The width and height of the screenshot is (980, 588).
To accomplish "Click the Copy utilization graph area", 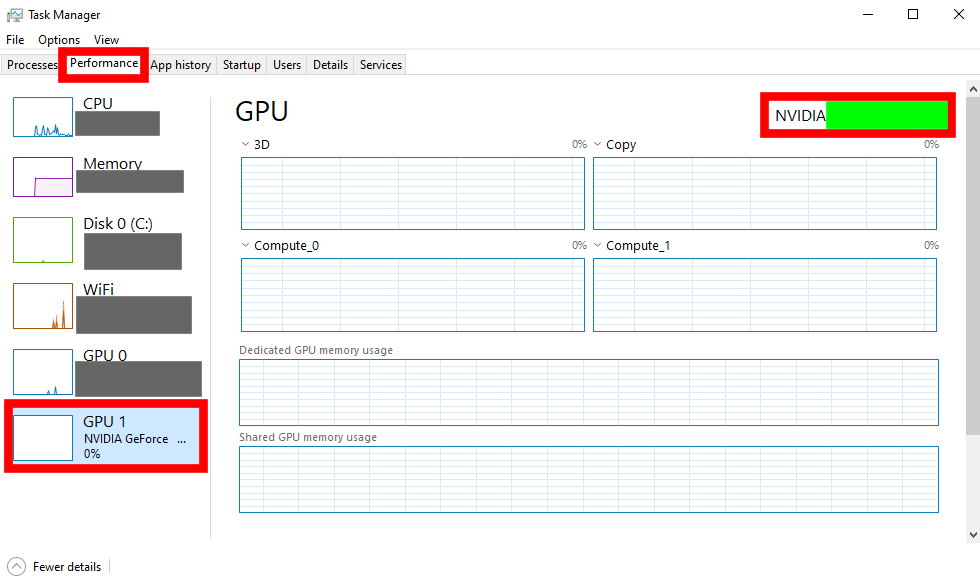I will click(x=764, y=193).
